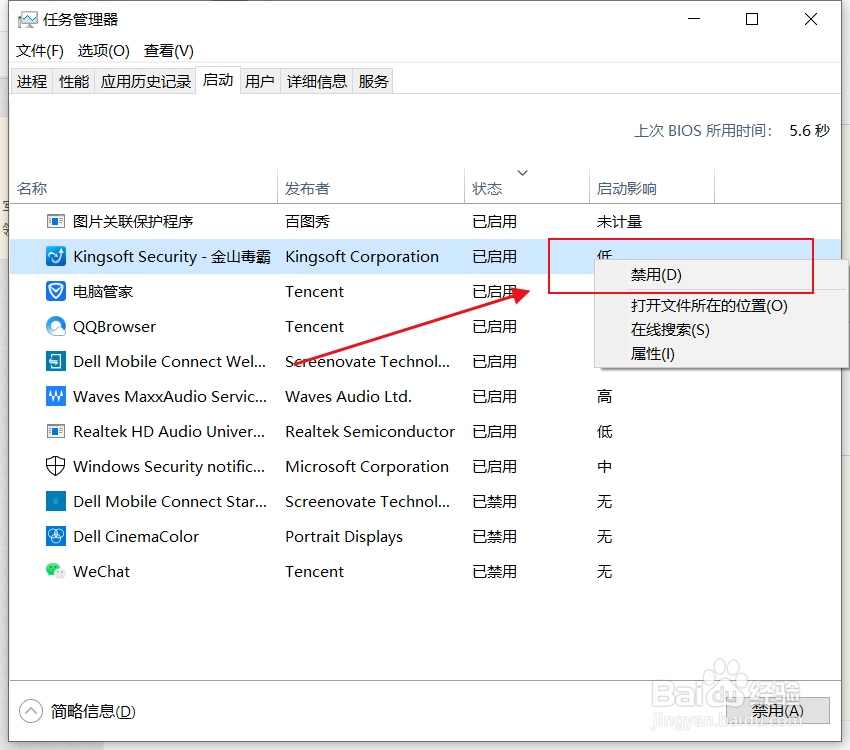Screen dimensions: 850x750
Task: Click the WeChat icon
Action: pyautogui.click(x=55, y=571)
